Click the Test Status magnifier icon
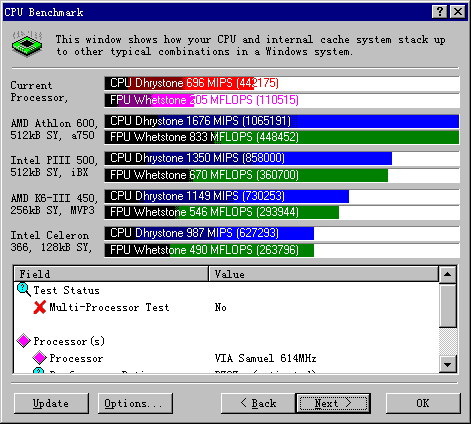The height and width of the screenshot is (424, 471). 24,290
